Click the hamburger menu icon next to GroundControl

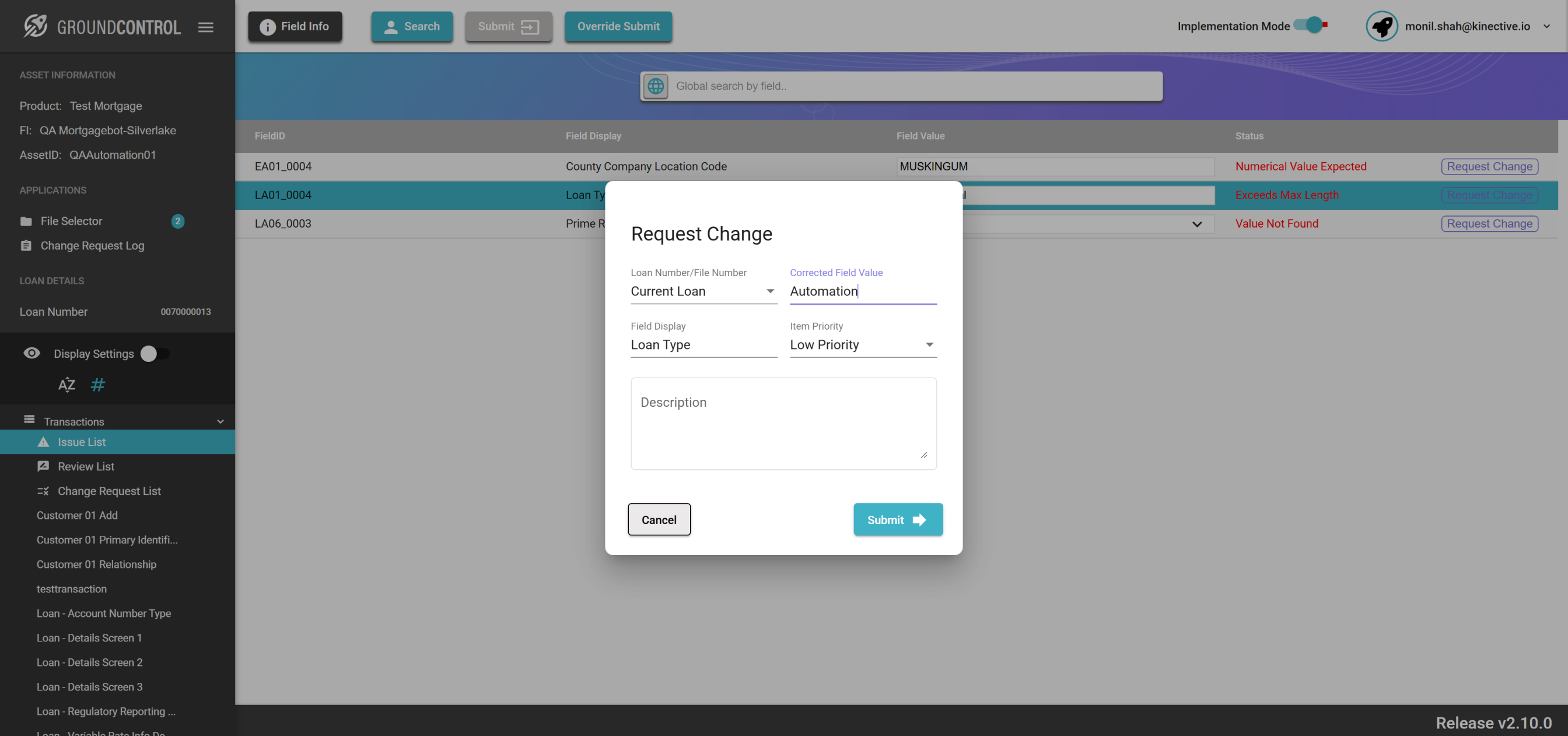coord(206,27)
